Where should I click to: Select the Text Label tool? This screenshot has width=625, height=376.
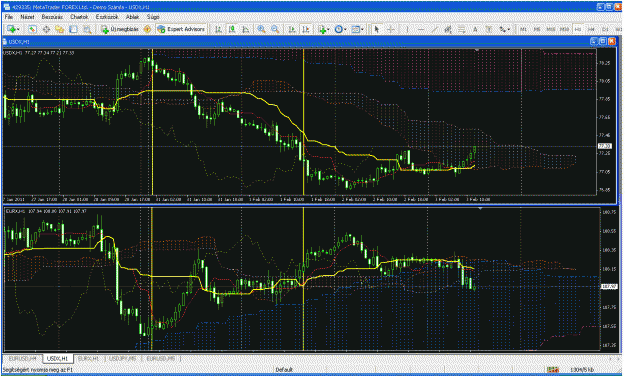click(x=489, y=29)
